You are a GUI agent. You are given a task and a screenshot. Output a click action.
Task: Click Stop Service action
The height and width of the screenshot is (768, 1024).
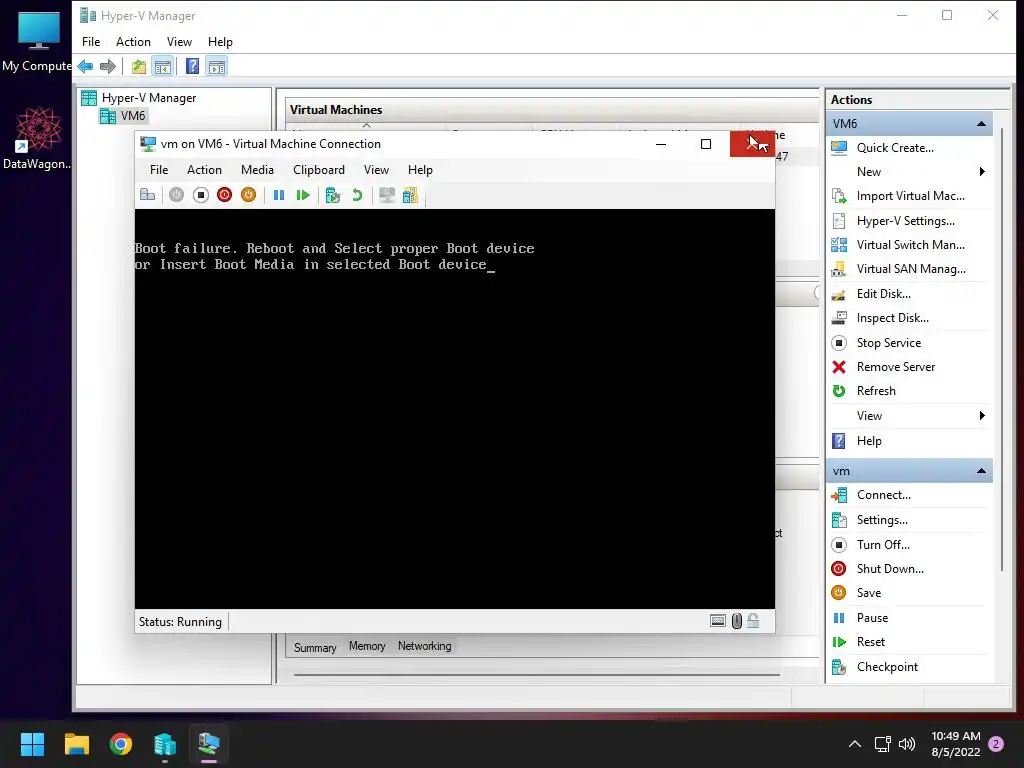pos(889,343)
